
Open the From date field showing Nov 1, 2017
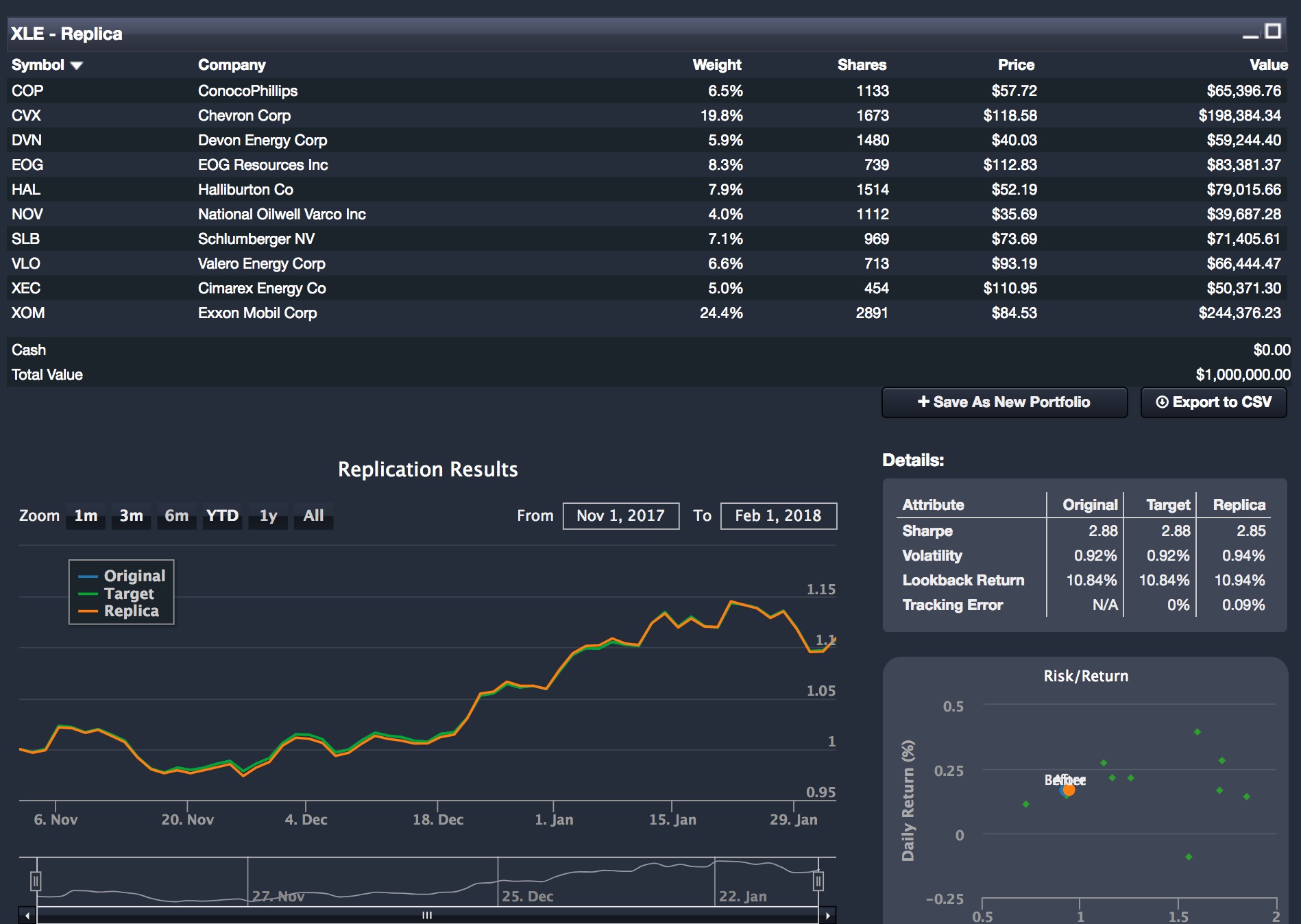pyautogui.click(x=619, y=515)
